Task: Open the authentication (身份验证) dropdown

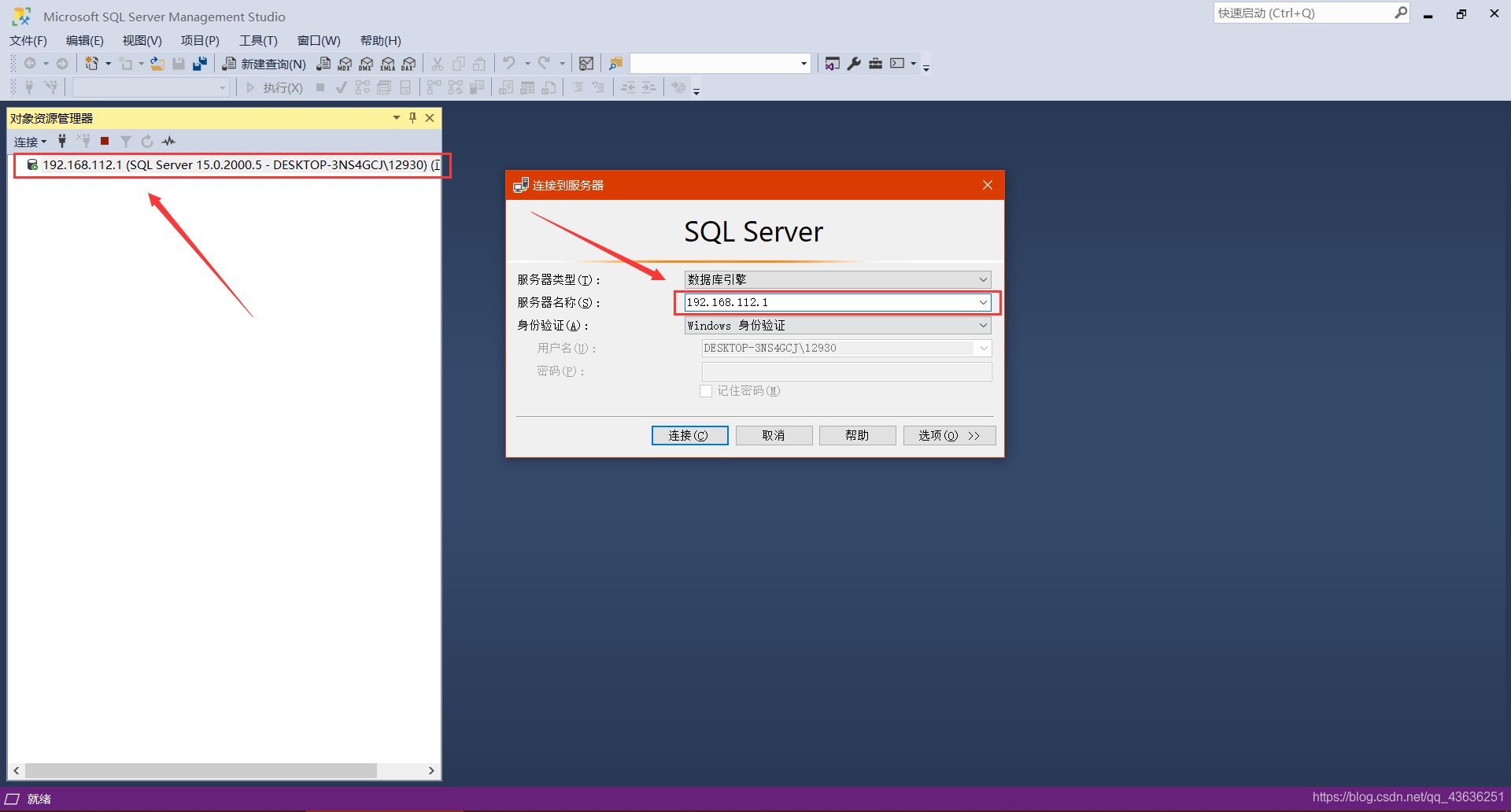Action: tap(837, 325)
